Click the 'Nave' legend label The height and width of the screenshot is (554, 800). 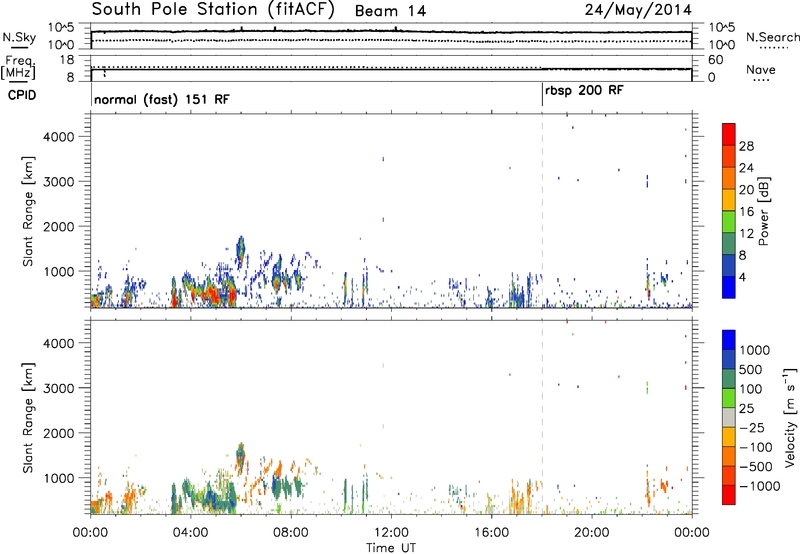761,69
